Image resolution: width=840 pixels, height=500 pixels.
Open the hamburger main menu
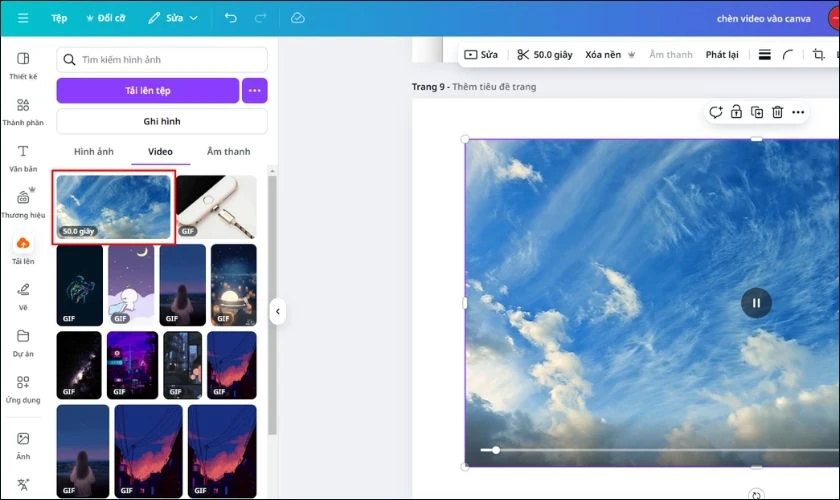[23, 18]
